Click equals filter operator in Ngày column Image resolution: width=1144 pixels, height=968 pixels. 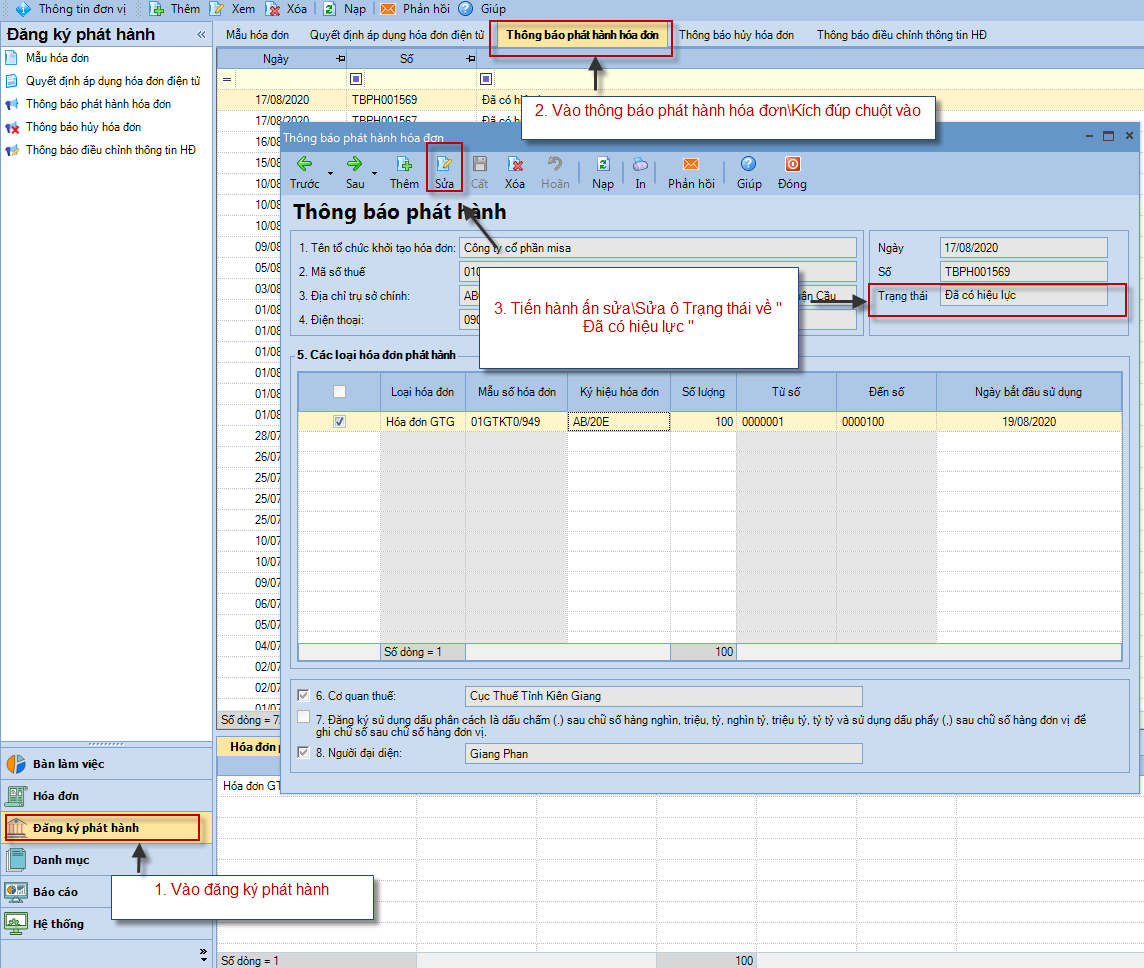point(227,79)
